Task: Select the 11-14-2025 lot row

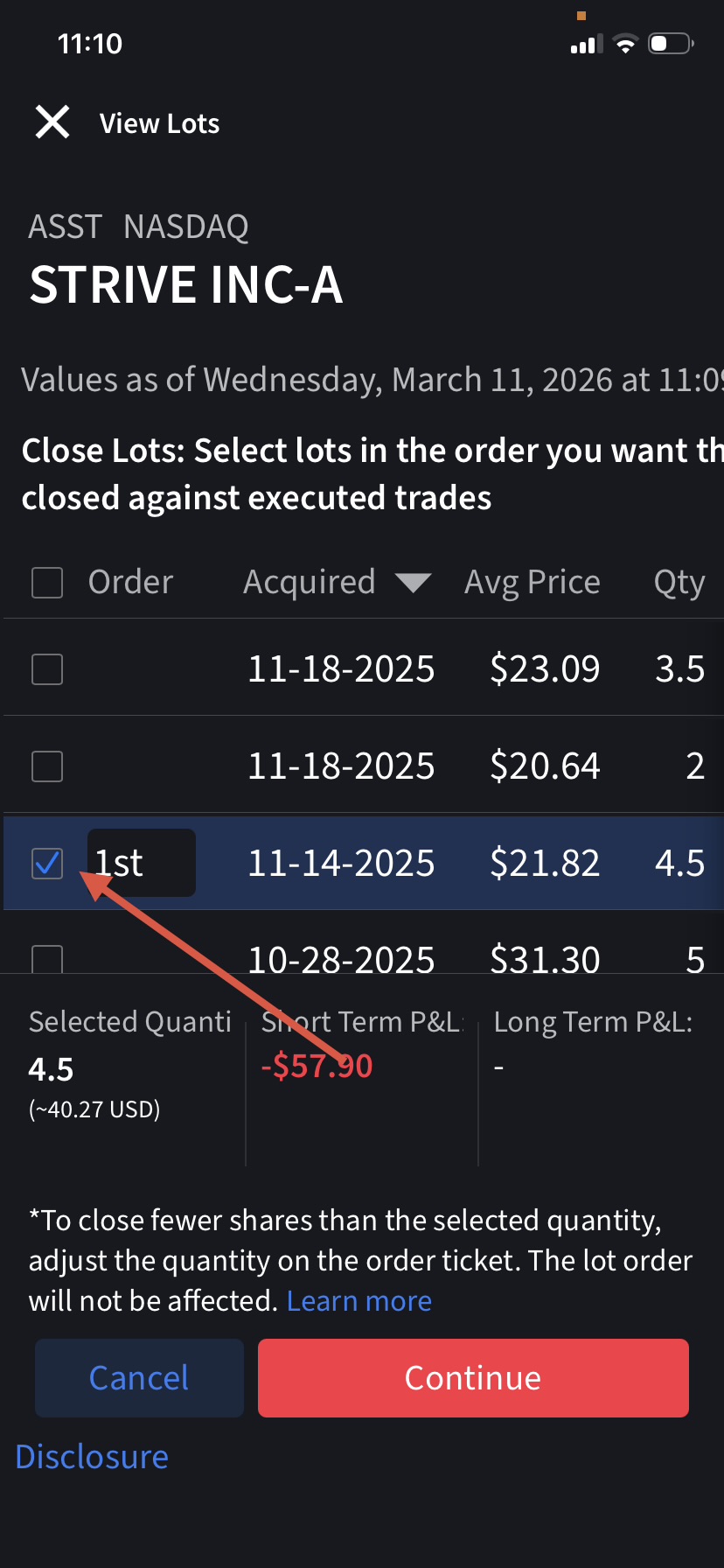Action: click(364, 863)
